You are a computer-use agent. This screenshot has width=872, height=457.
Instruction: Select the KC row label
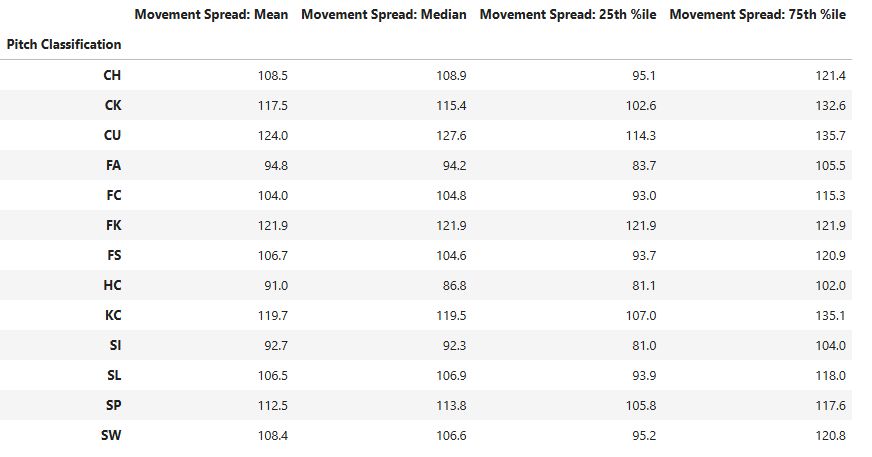click(x=112, y=315)
